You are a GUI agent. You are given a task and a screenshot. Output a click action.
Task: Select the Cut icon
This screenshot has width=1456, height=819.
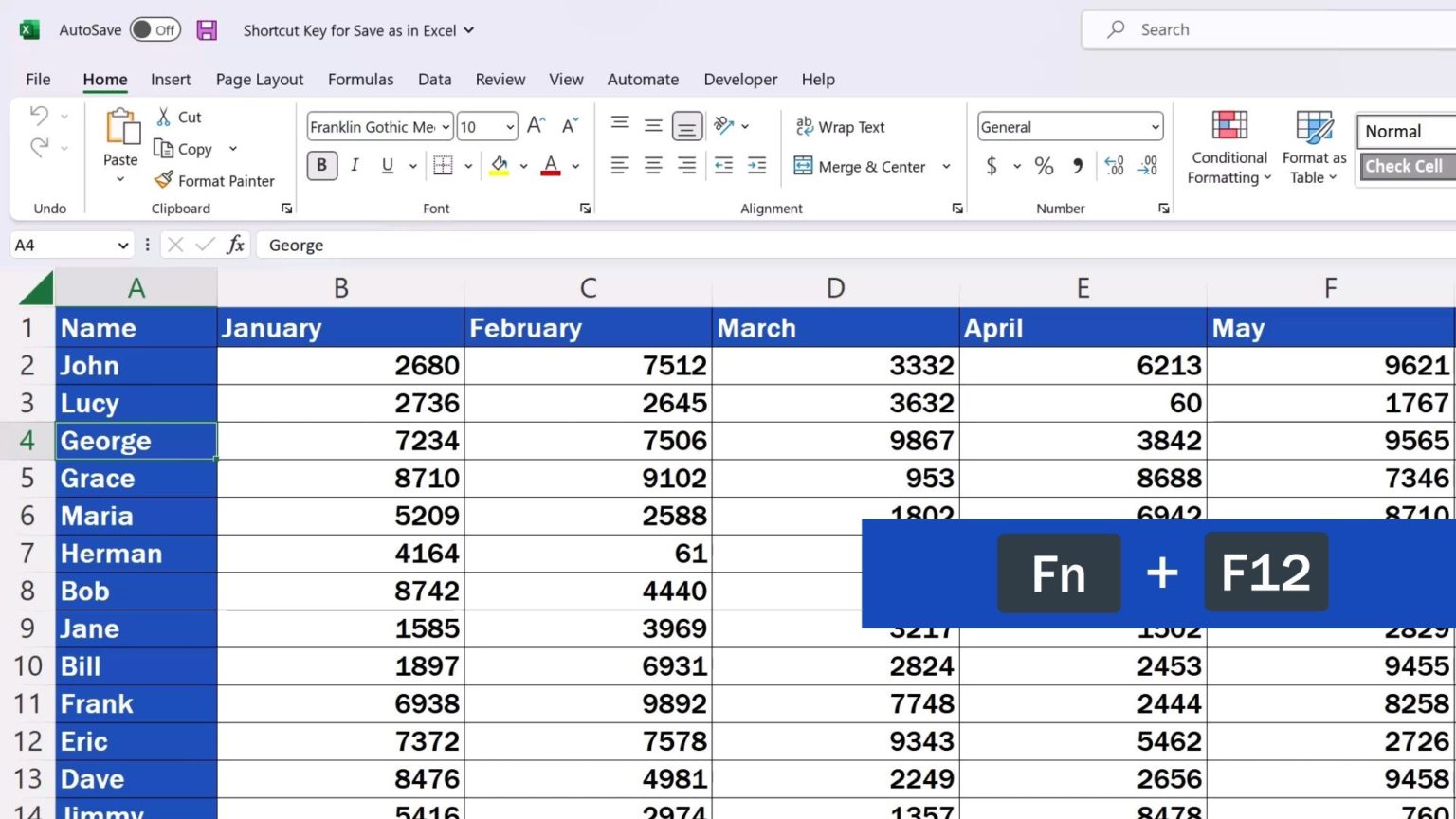tap(165, 117)
